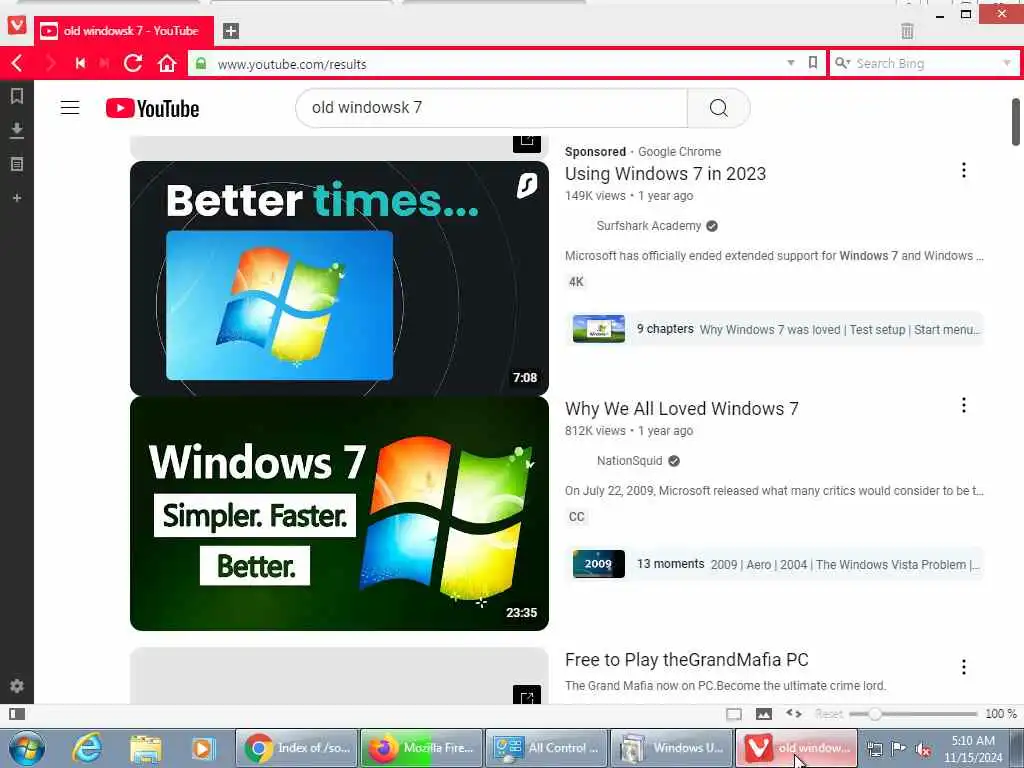Click the muted volume tray icon
This screenshot has width=1024, height=768.
[923, 749]
